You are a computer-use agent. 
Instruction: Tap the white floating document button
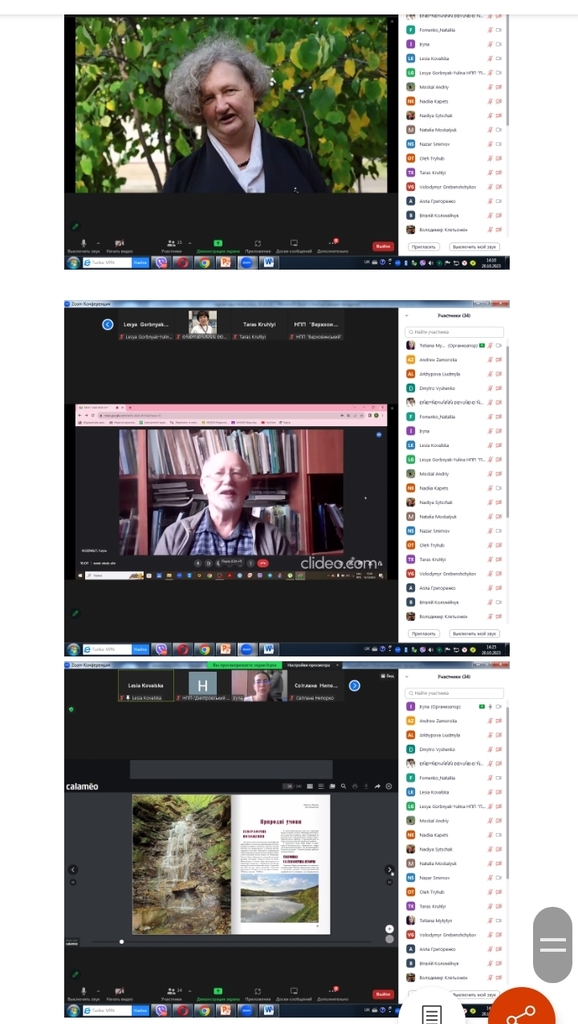[431, 1014]
